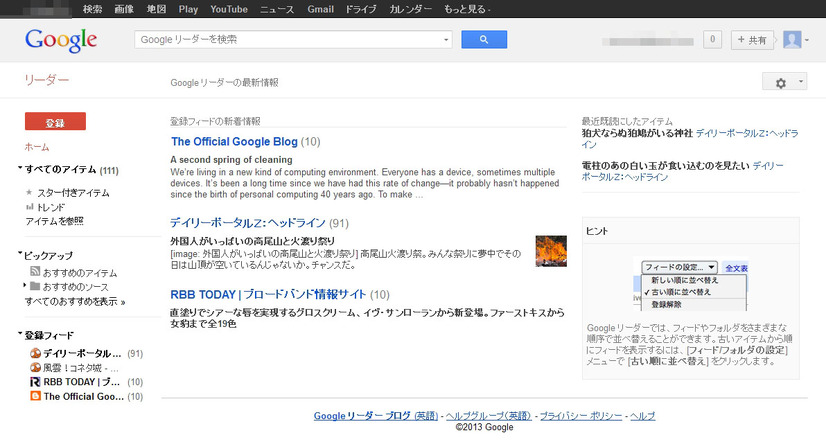
Task: Click the trends bar chart icon
Action: 30,207
